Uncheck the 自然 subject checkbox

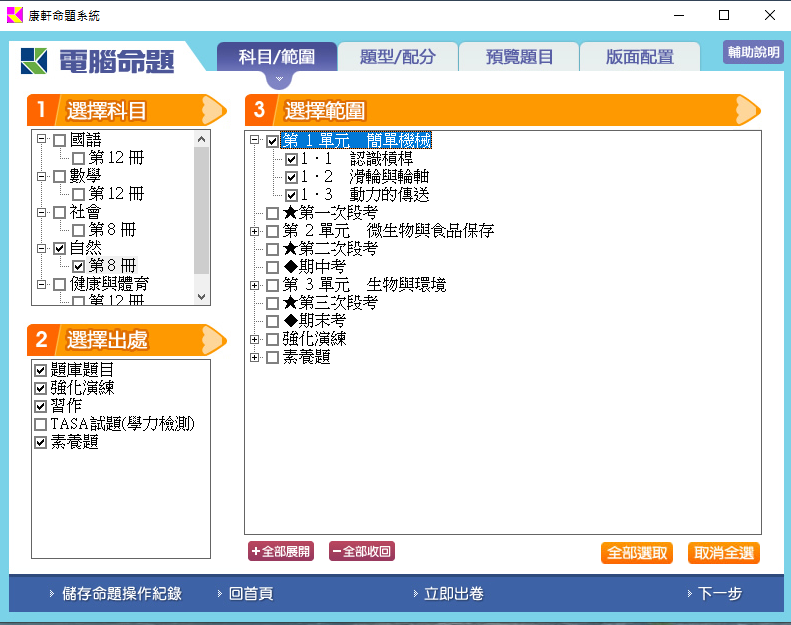(x=60, y=248)
